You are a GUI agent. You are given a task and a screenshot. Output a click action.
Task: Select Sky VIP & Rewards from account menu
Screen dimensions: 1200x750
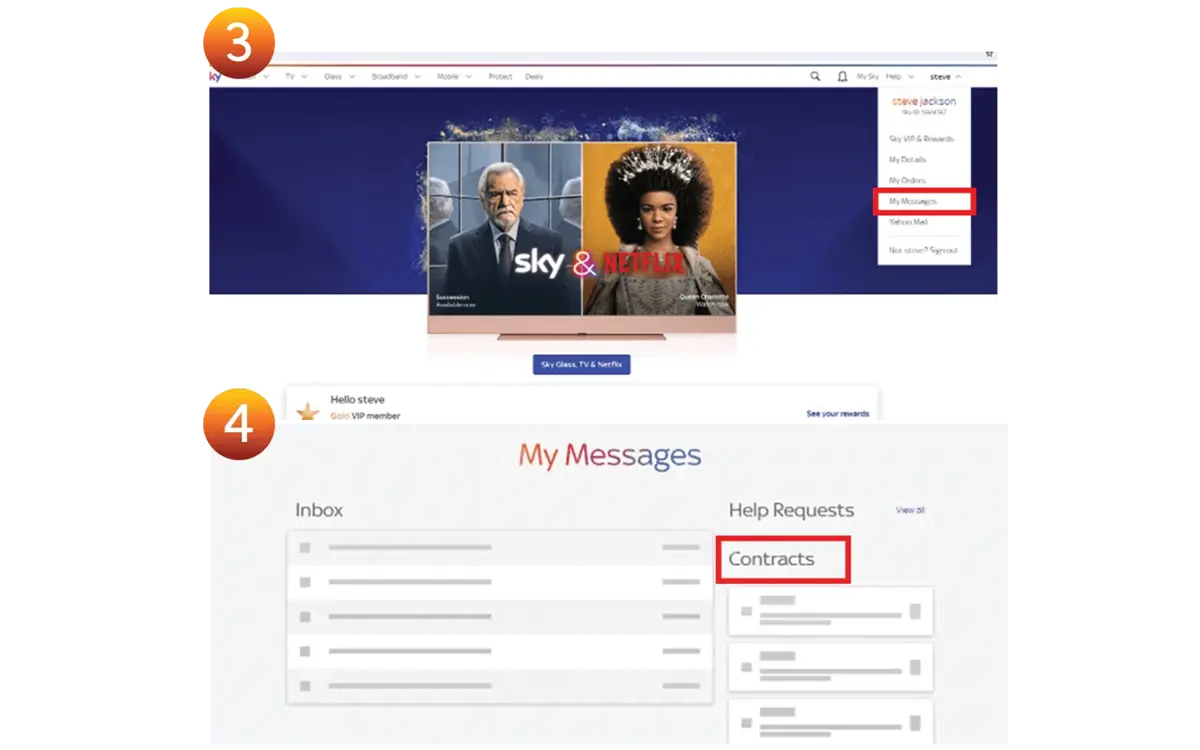coord(921,139)
